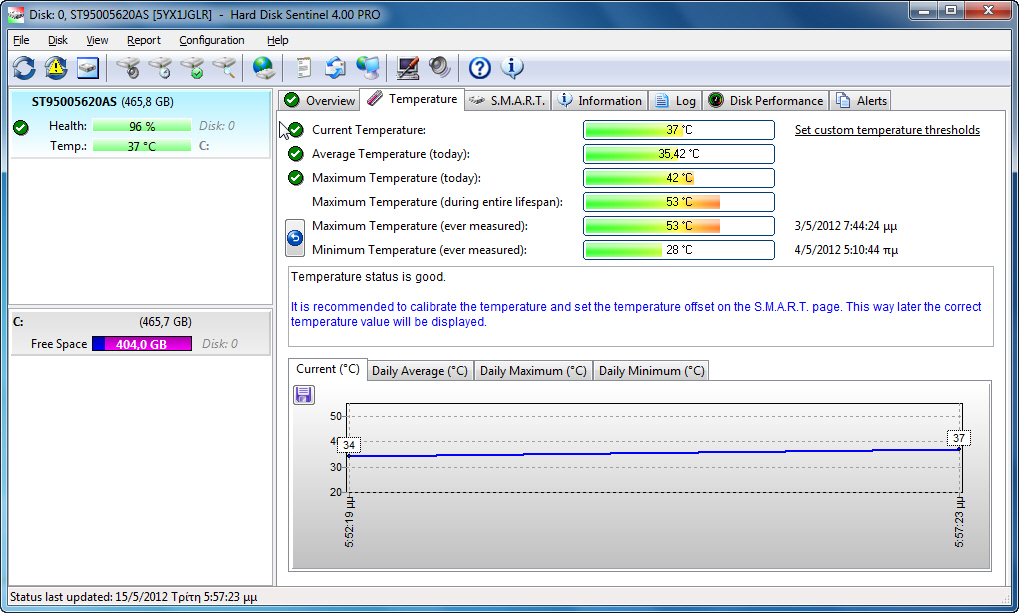
Task: Click the Maximum Temperature (today) 42 °C bar
Action: [x=679, y=178]
